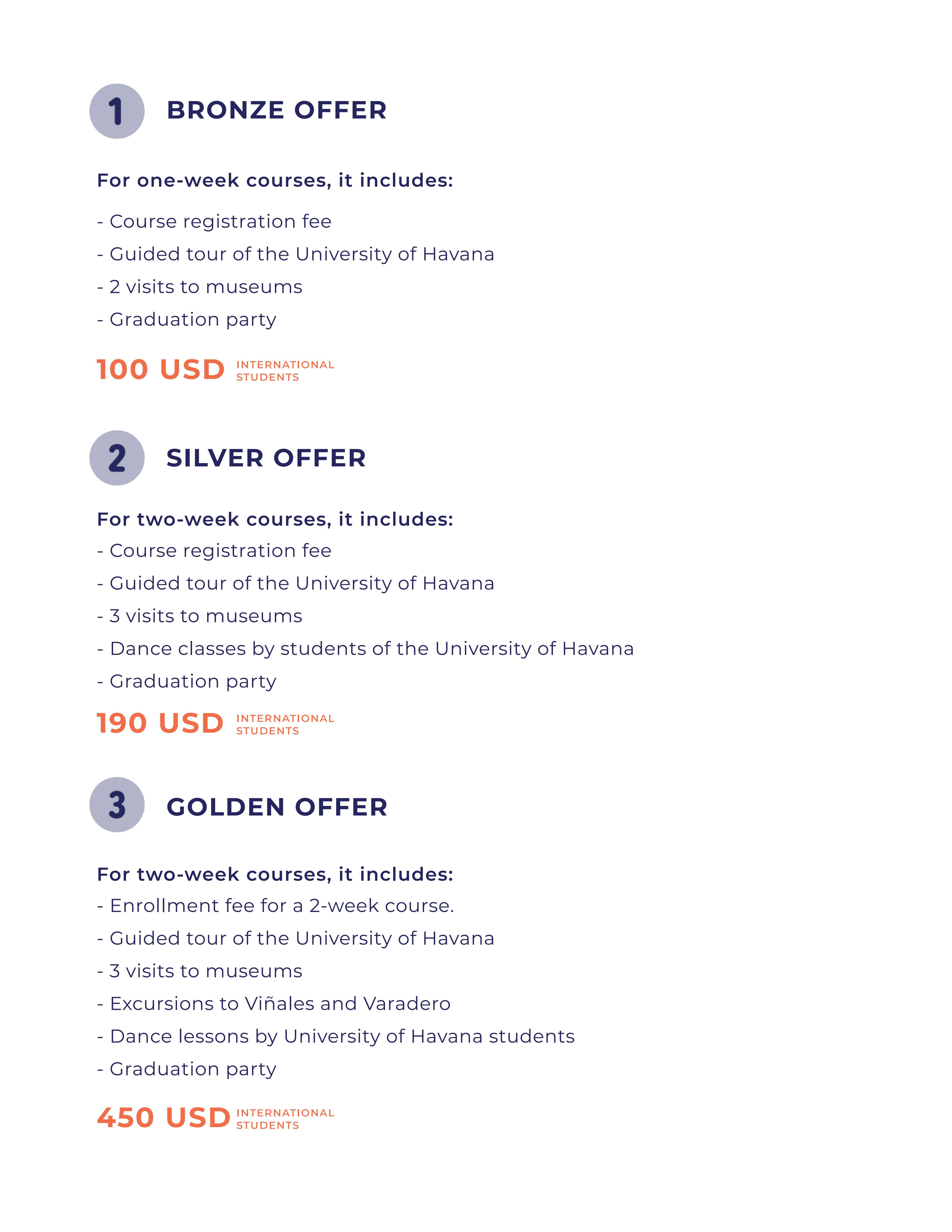952x1232 pixels.
Task: Click the number 3 circle icon
Action: coord(117,805)
